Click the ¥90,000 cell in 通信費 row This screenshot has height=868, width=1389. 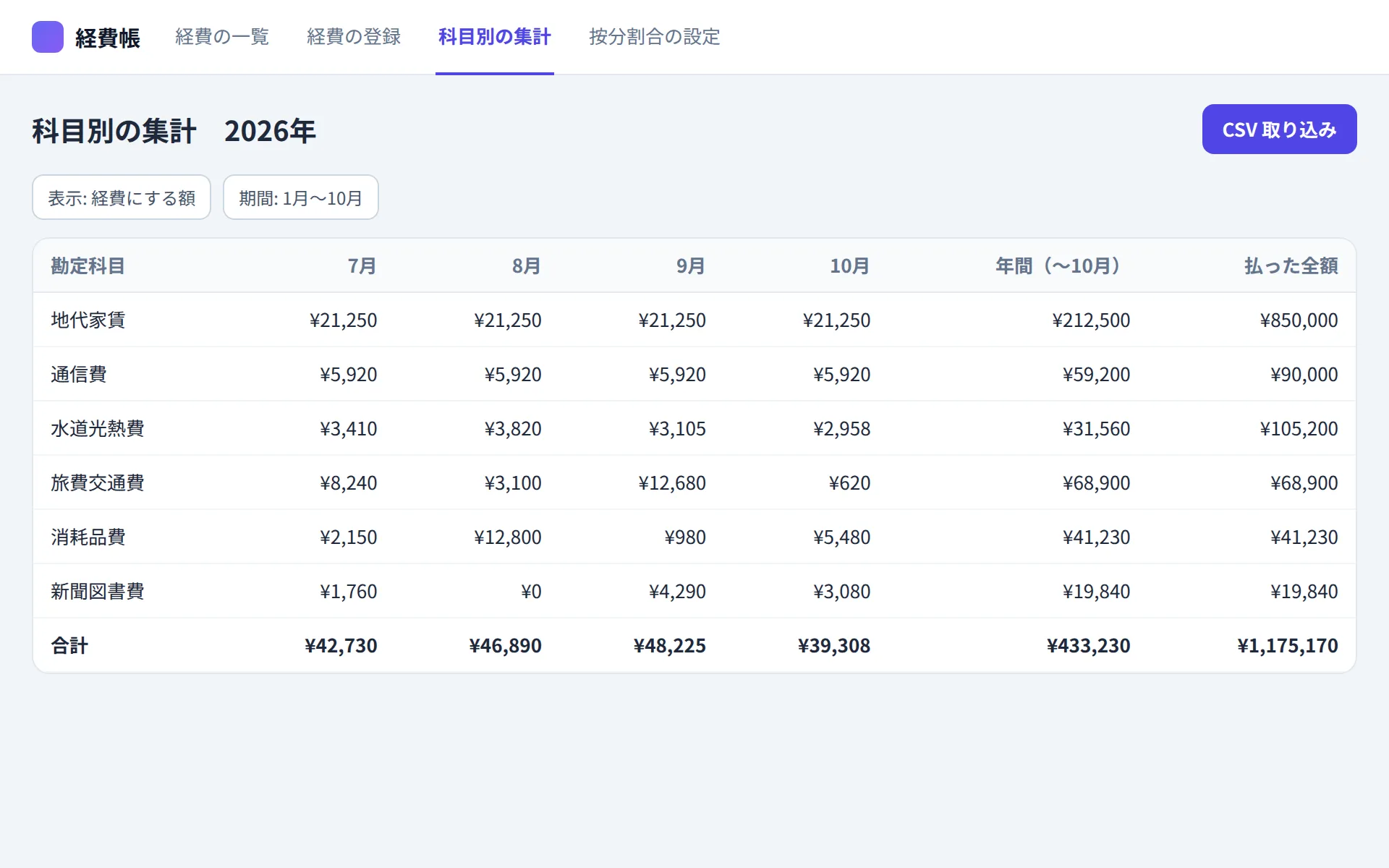[x=1304, y=374]
